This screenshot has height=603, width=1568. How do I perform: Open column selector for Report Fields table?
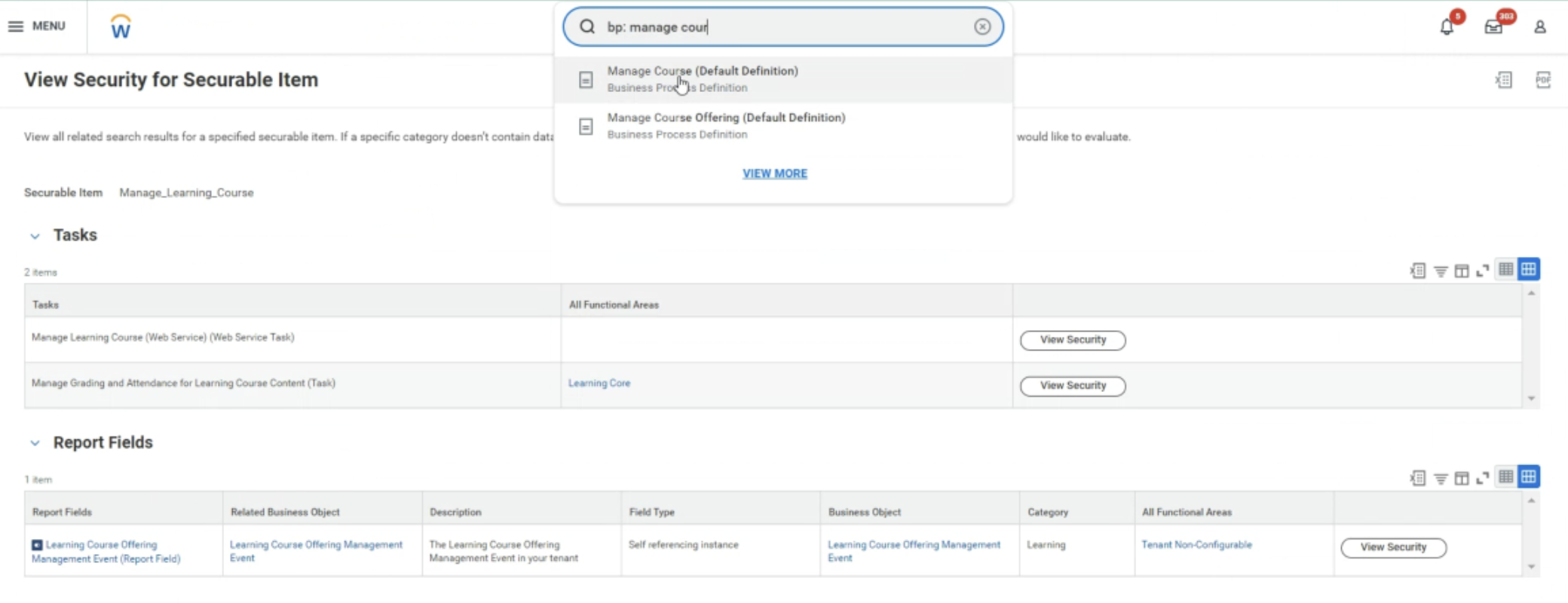(x=1461, y=478)
